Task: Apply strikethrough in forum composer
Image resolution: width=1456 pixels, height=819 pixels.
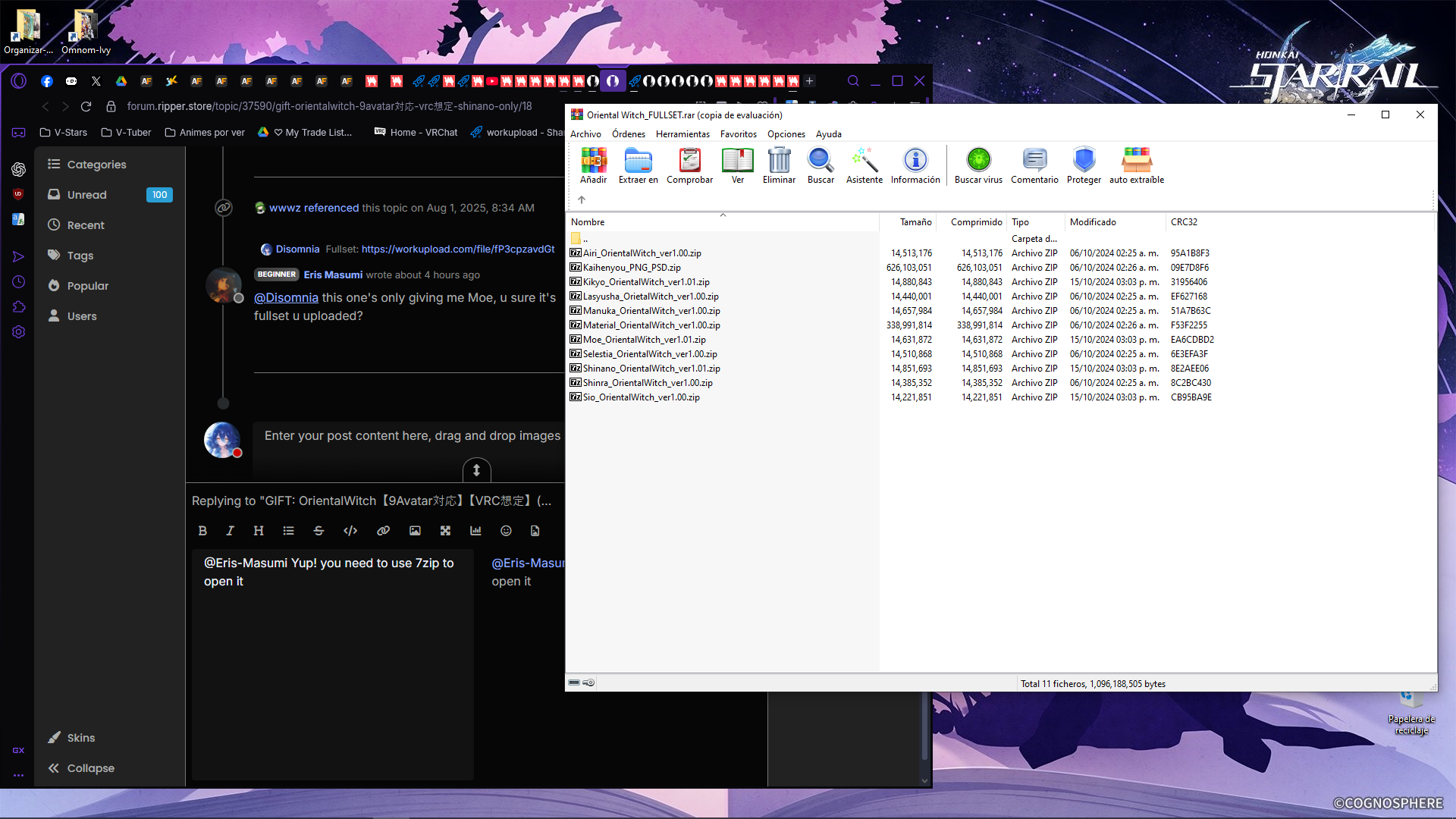Action: [x=318, y=531]
